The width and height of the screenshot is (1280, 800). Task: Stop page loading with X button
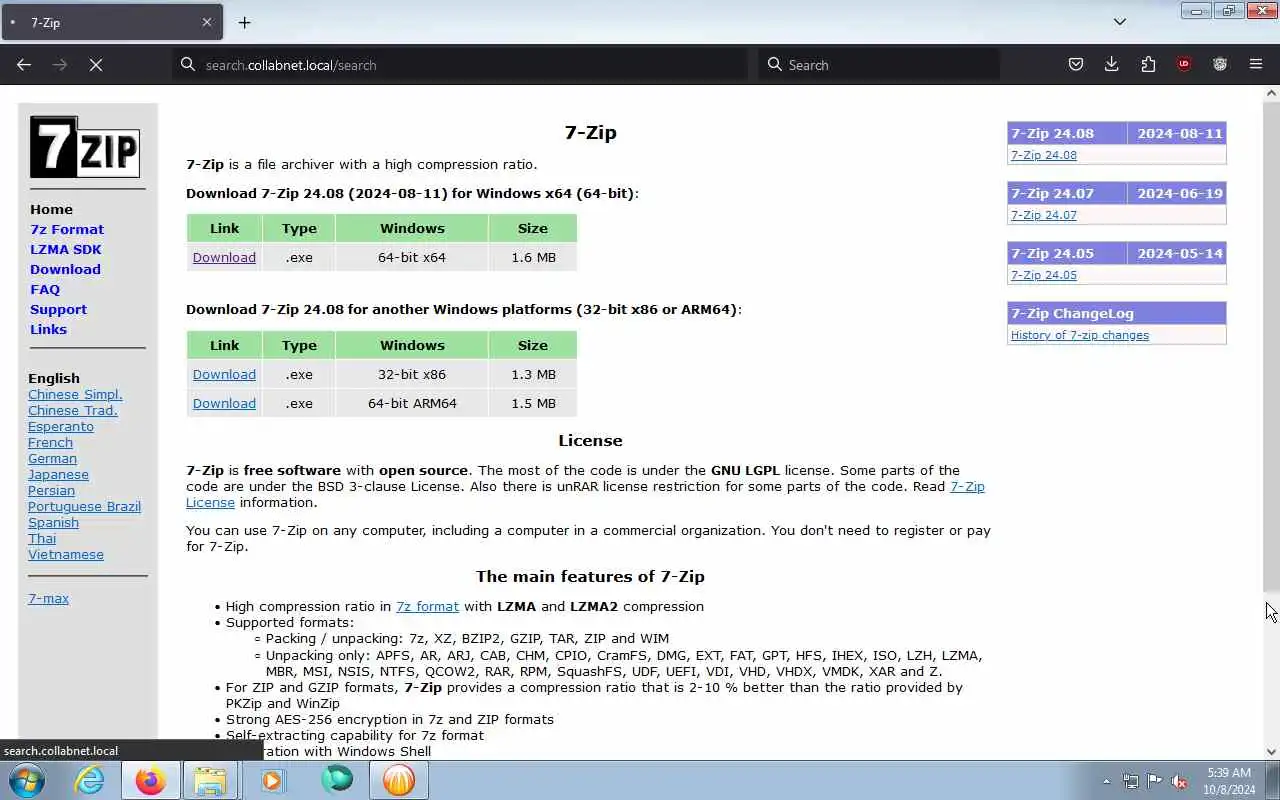pos(96,64)
